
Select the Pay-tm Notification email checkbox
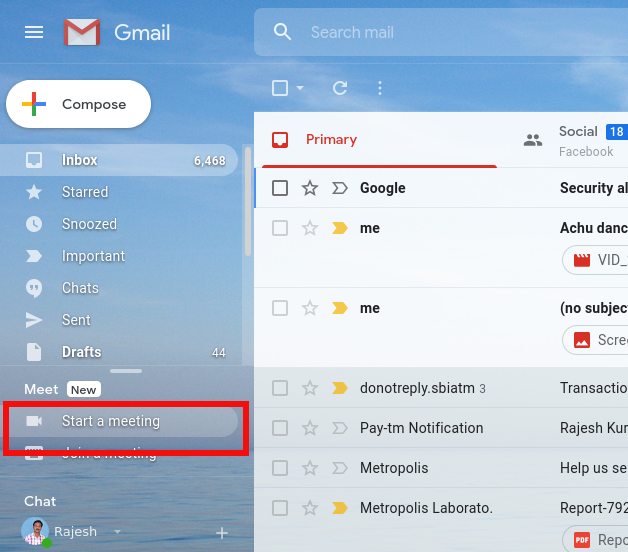click(x=280, y=428)
